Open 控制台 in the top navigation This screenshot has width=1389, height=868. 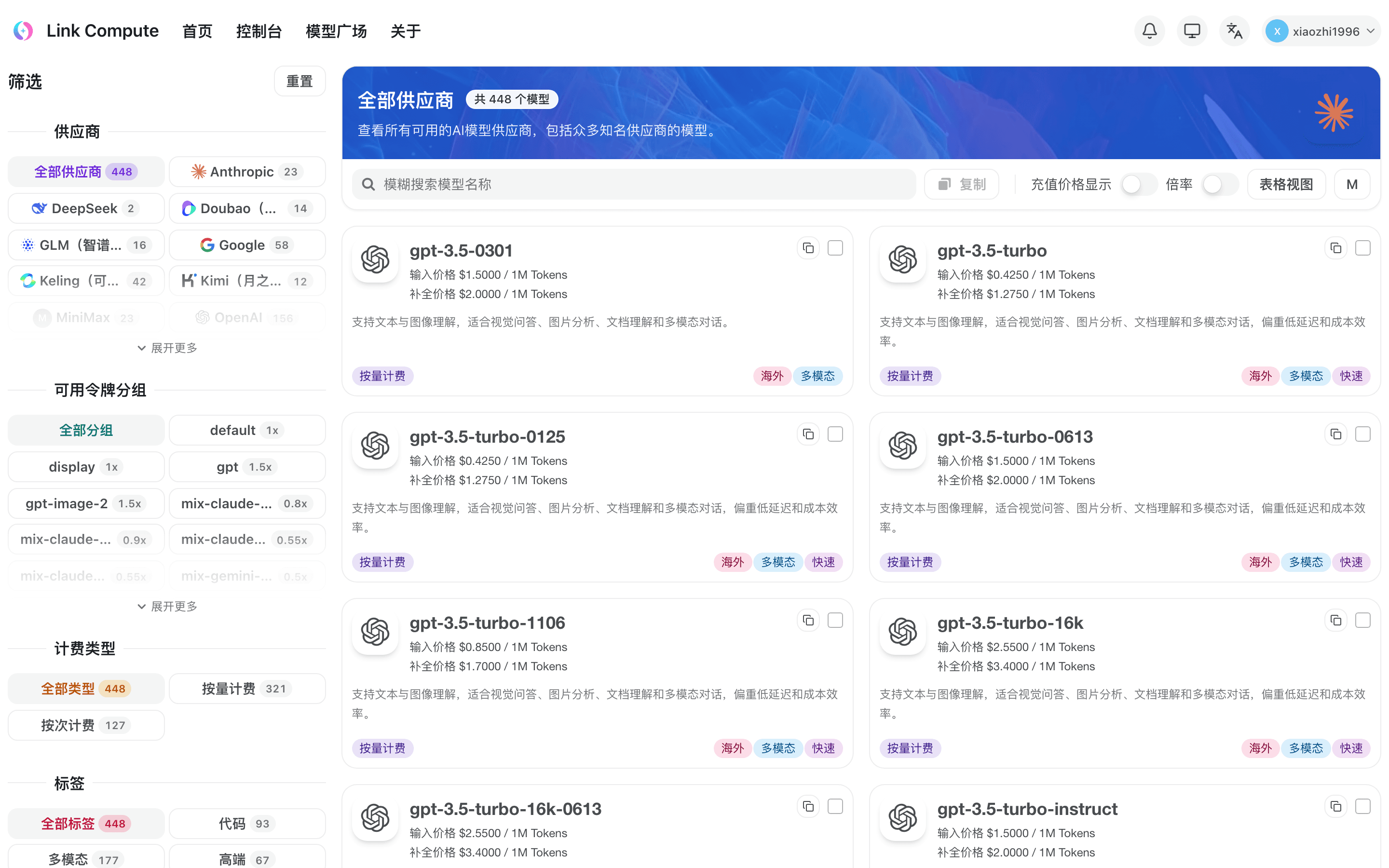point(259,31)
